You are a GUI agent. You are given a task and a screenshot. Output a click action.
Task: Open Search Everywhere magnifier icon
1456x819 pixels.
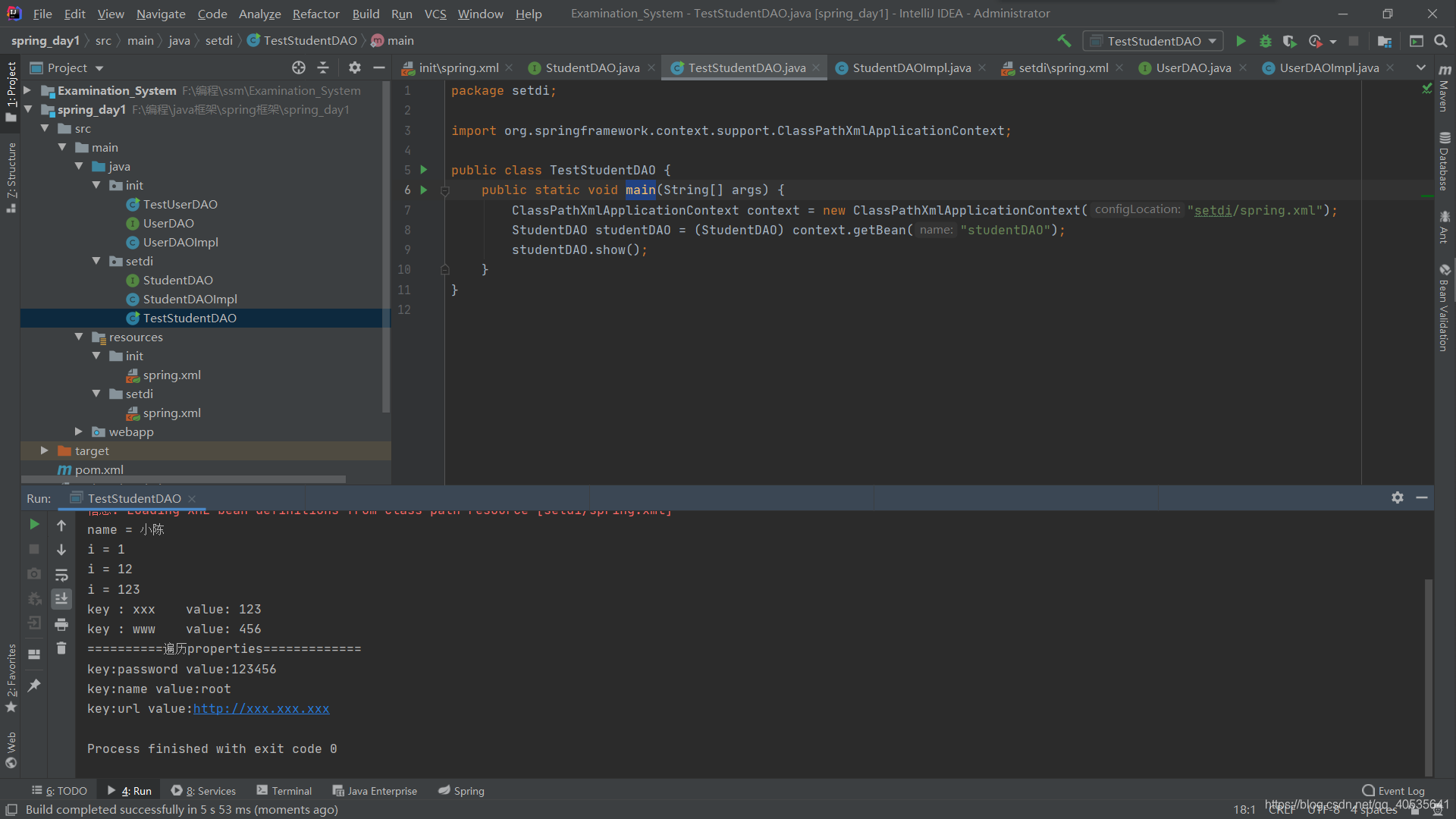click(1441, 41)
